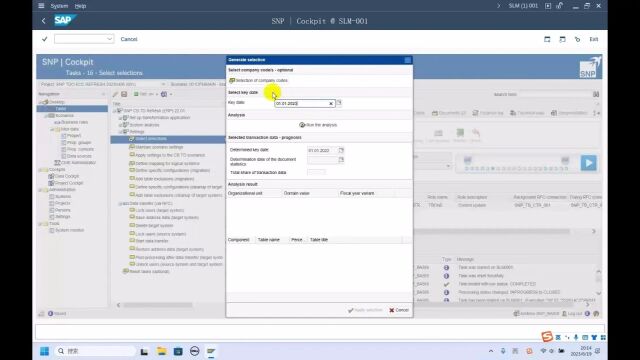This screenshot has width=640, height=360.
Task: Click the large blue play button
Action: (588, 163)
